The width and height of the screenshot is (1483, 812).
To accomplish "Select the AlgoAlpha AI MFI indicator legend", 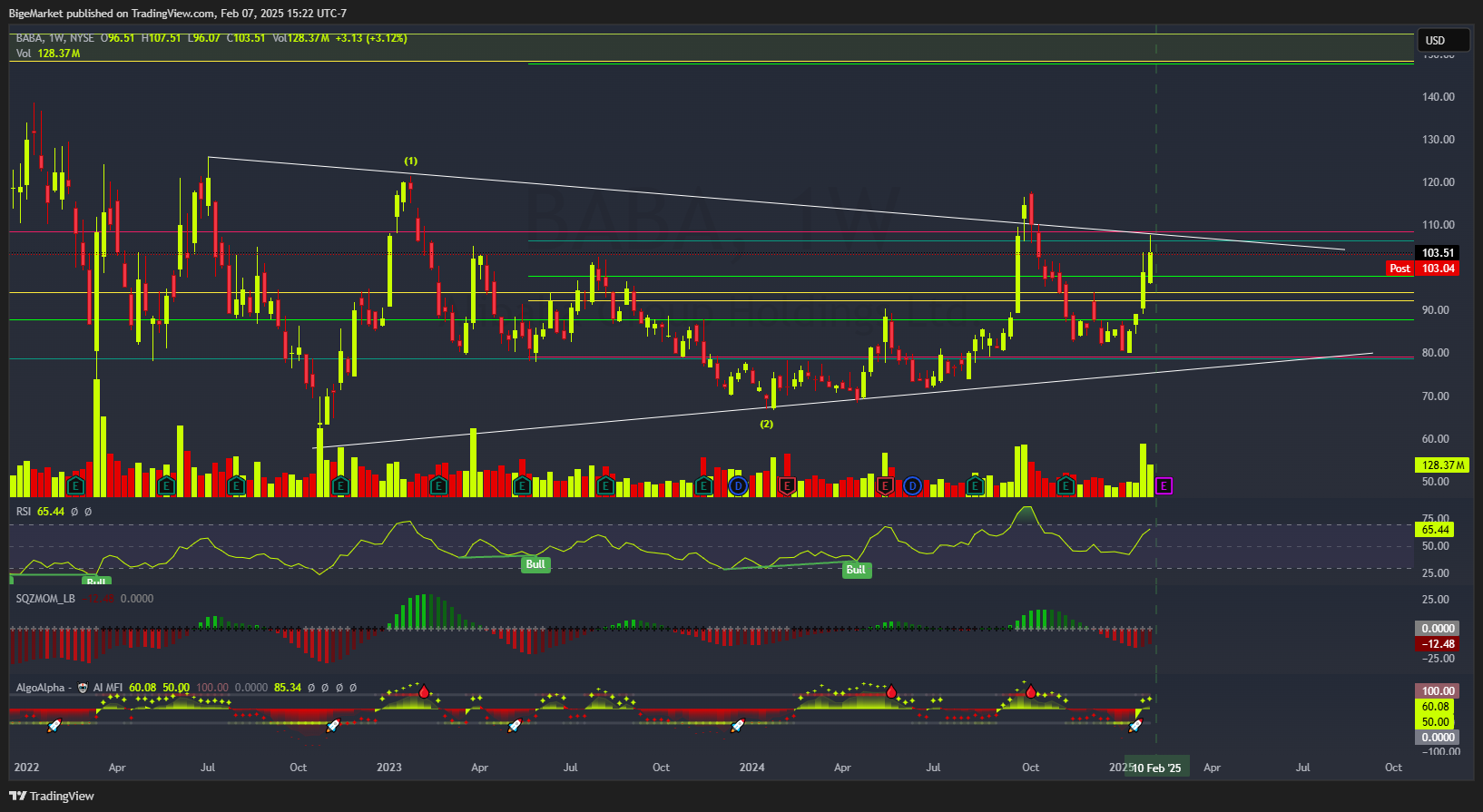I will point(69,688).
